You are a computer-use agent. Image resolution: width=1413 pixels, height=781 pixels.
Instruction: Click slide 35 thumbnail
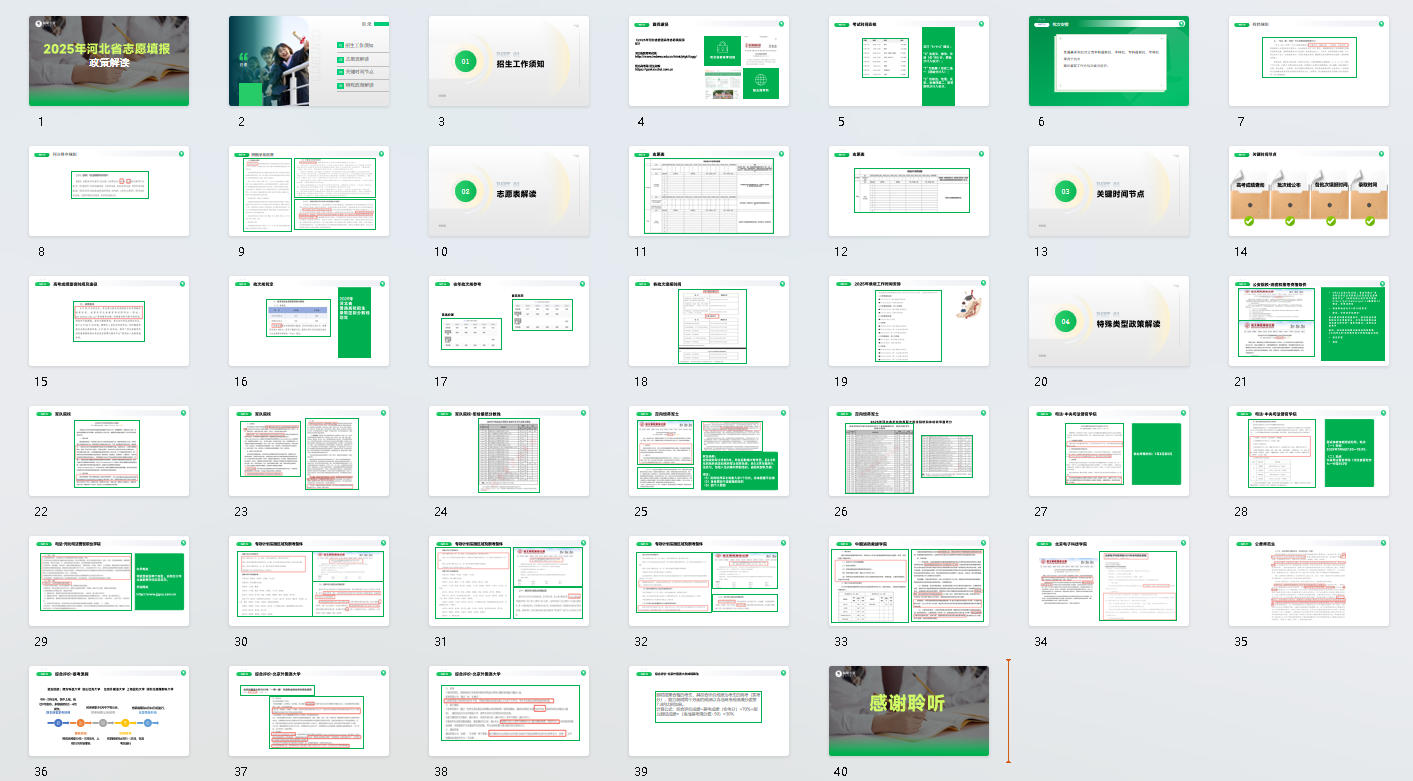[x=1308, y=581]
